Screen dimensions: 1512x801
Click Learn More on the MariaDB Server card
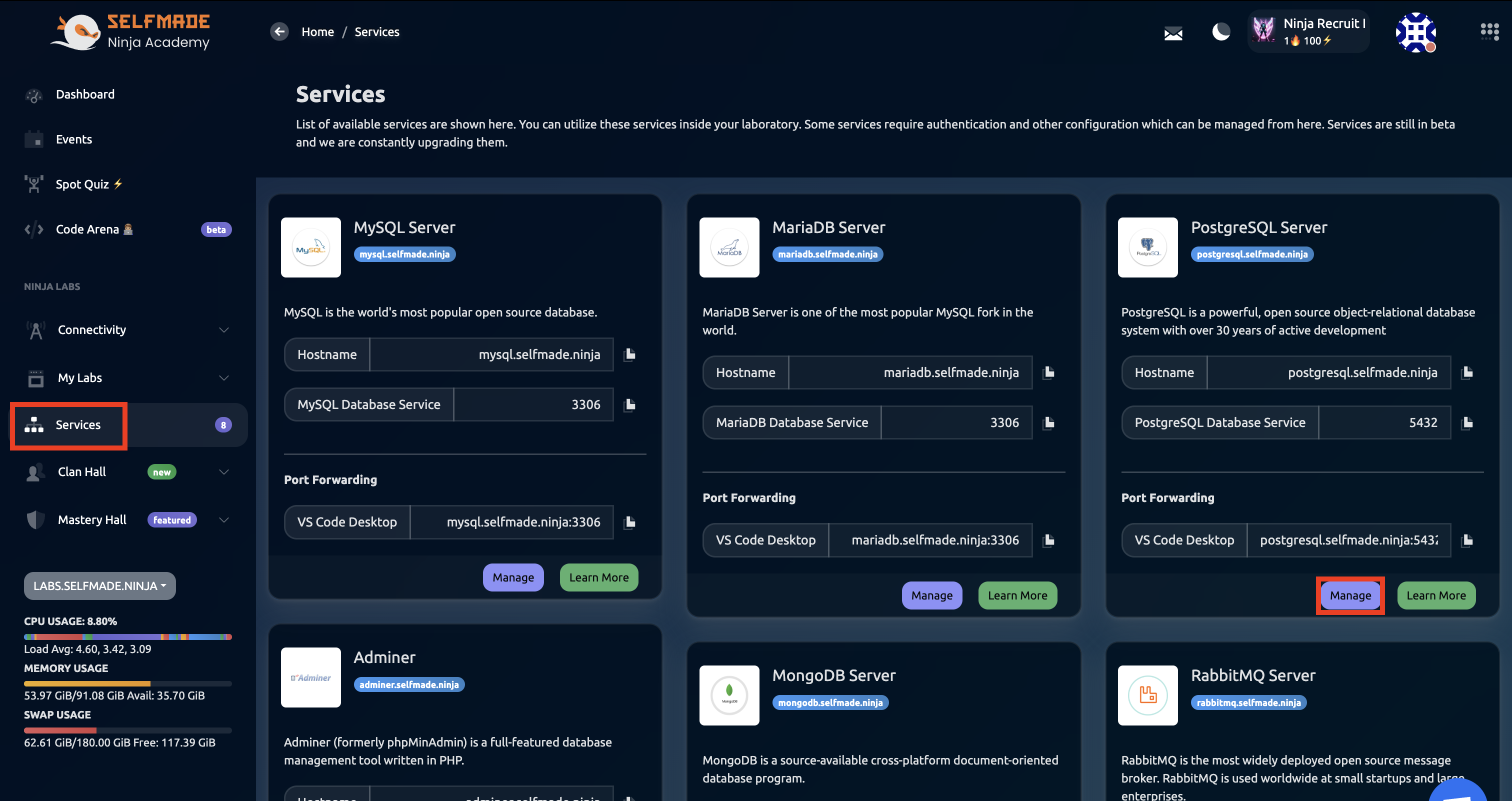(1017, 595)
